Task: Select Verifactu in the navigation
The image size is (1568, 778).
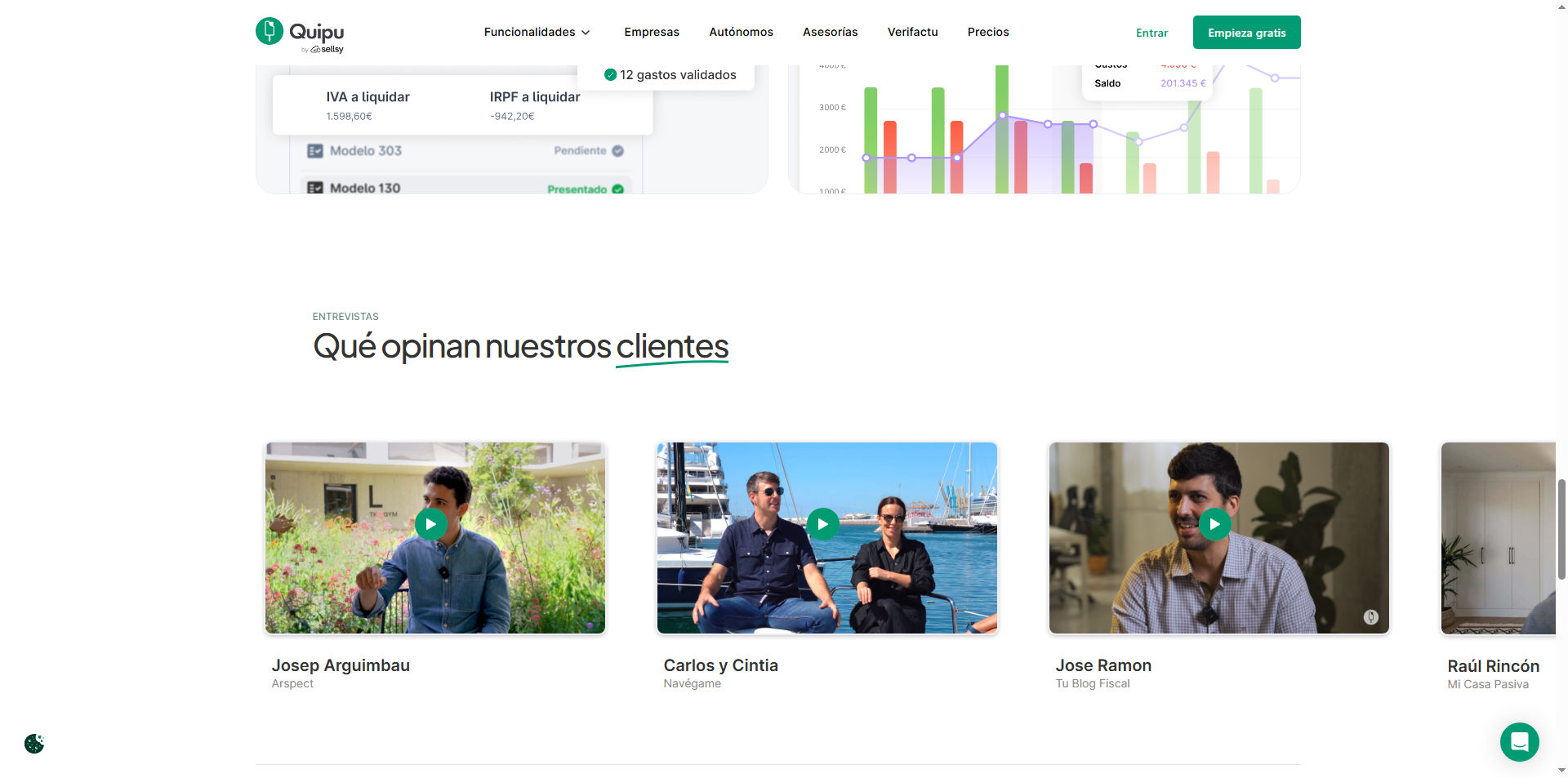Action: (x=912, y=32)
